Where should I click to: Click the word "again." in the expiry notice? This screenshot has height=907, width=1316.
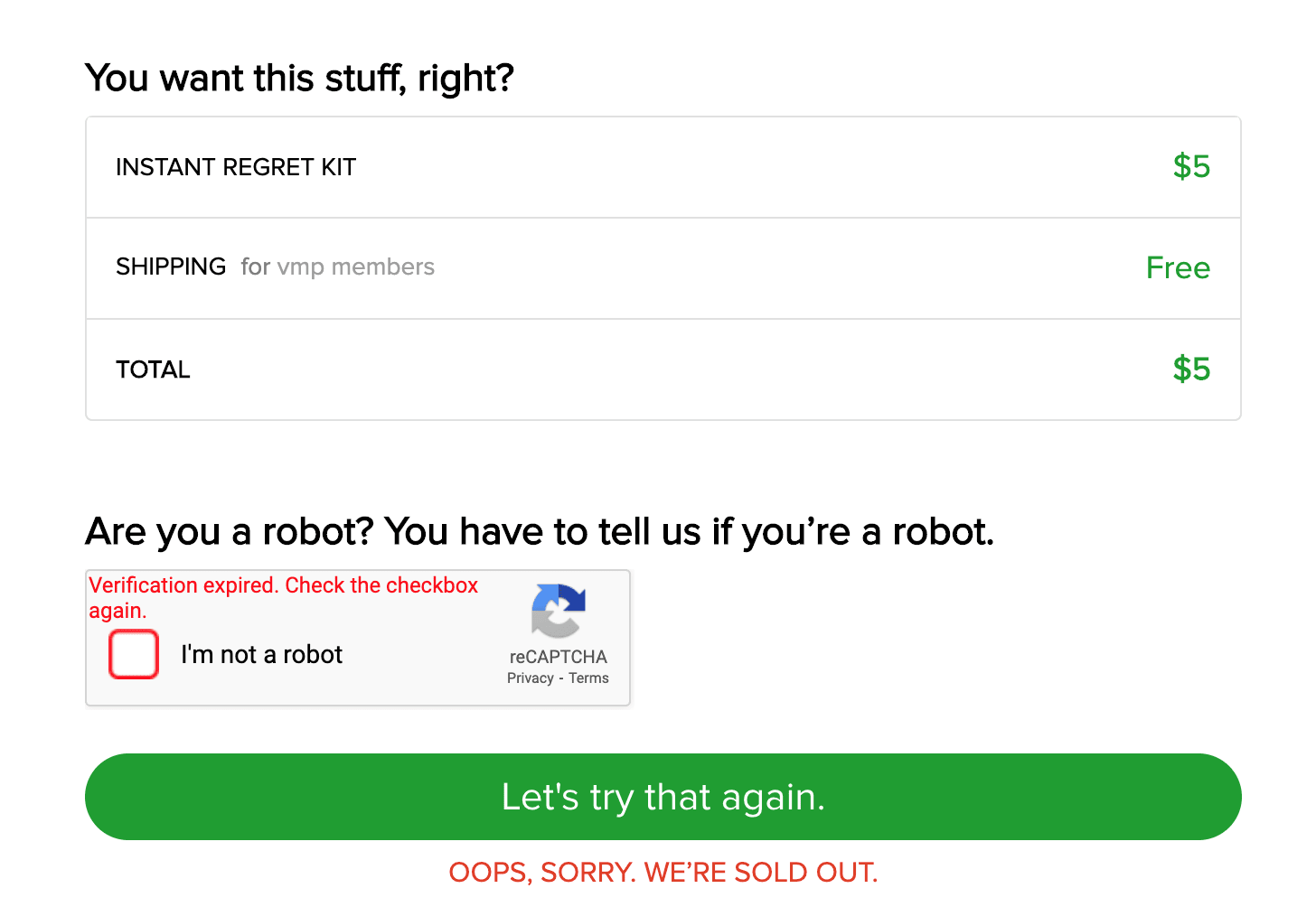pos(117,612)
